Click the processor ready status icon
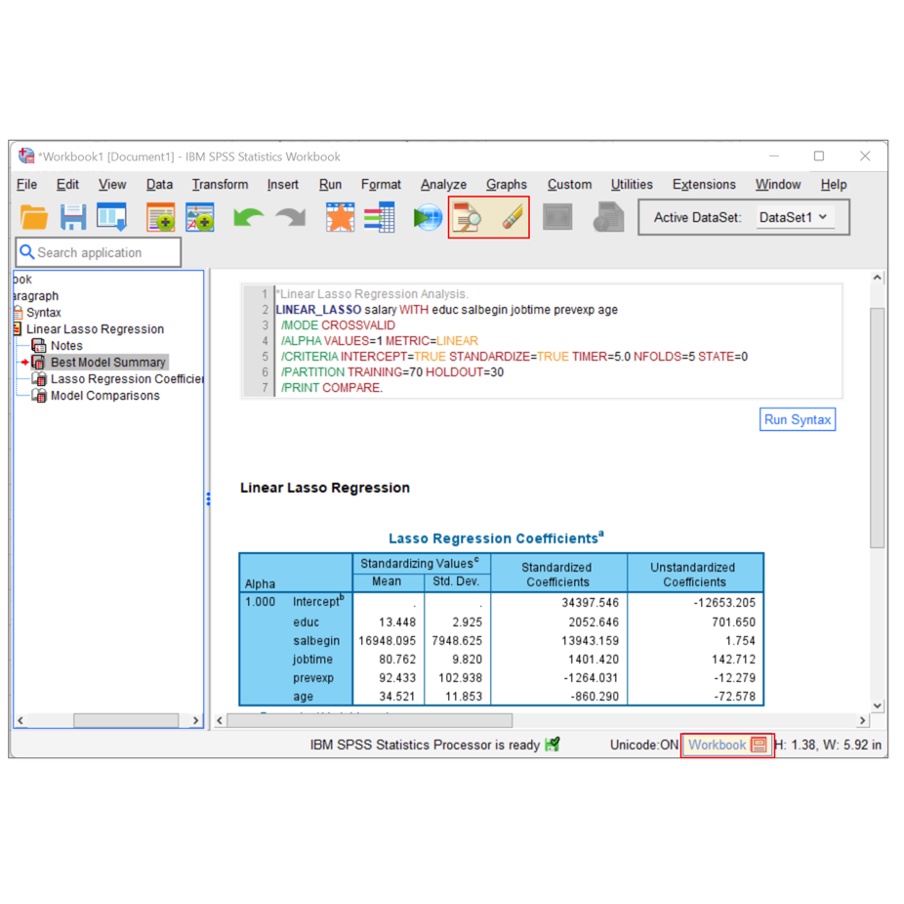The image size is (904, 904). pyautogui.click(x=552, y=744)
